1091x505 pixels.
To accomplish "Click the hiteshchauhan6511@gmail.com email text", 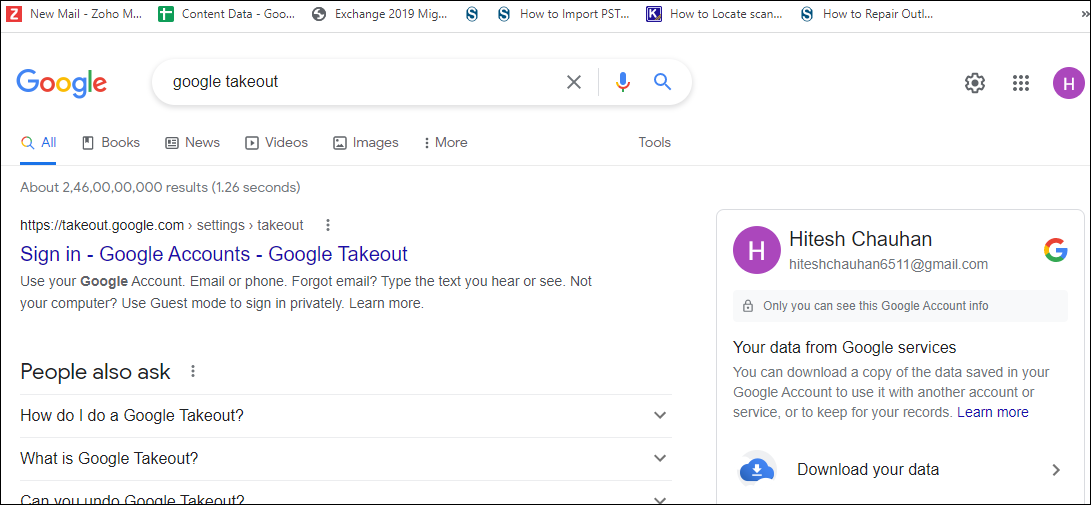I will click(889, 264).
